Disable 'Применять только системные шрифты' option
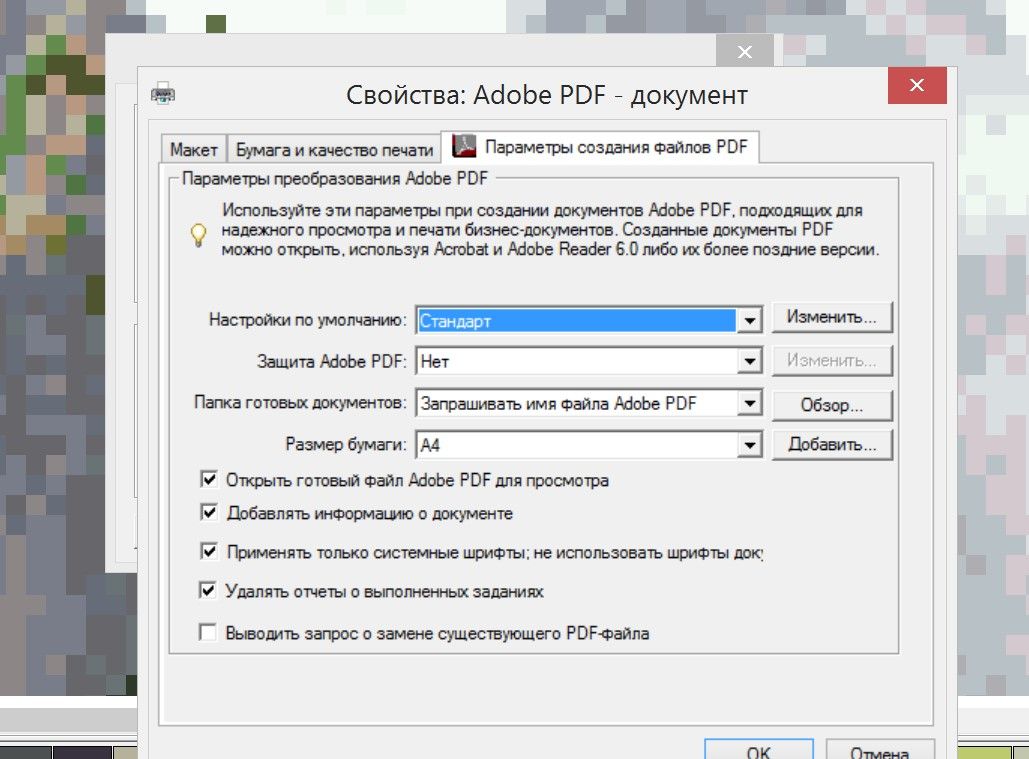The height and width of the screenshot is (759, 1029). (209, 551)
